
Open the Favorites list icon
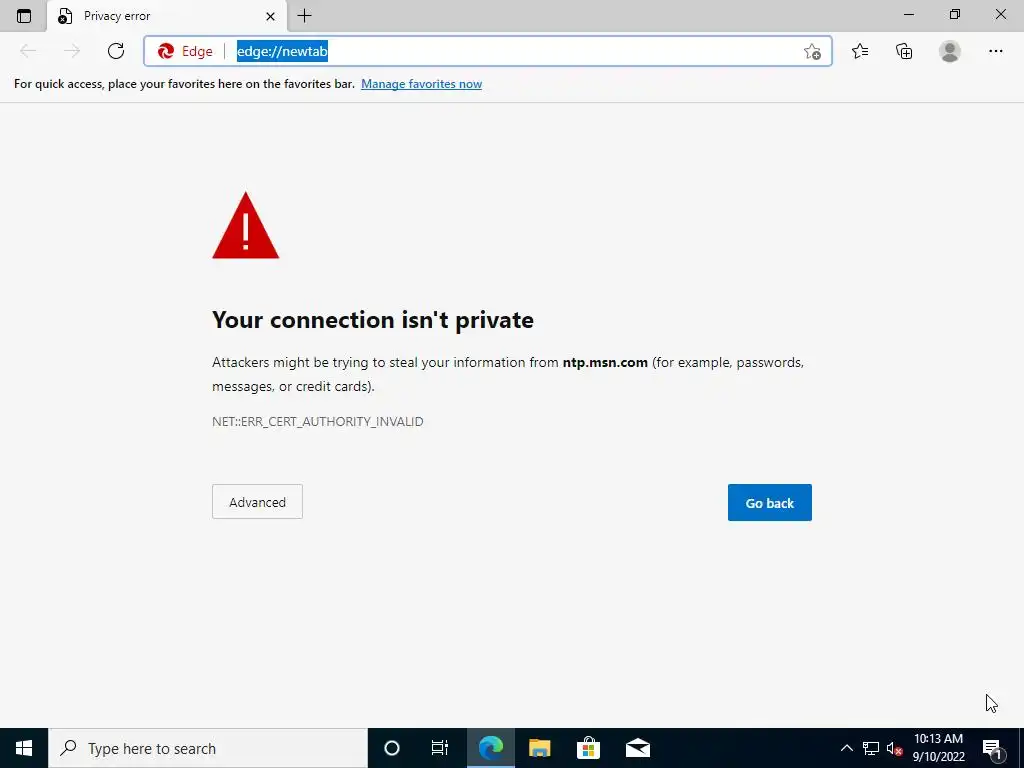tap(860, 51)
